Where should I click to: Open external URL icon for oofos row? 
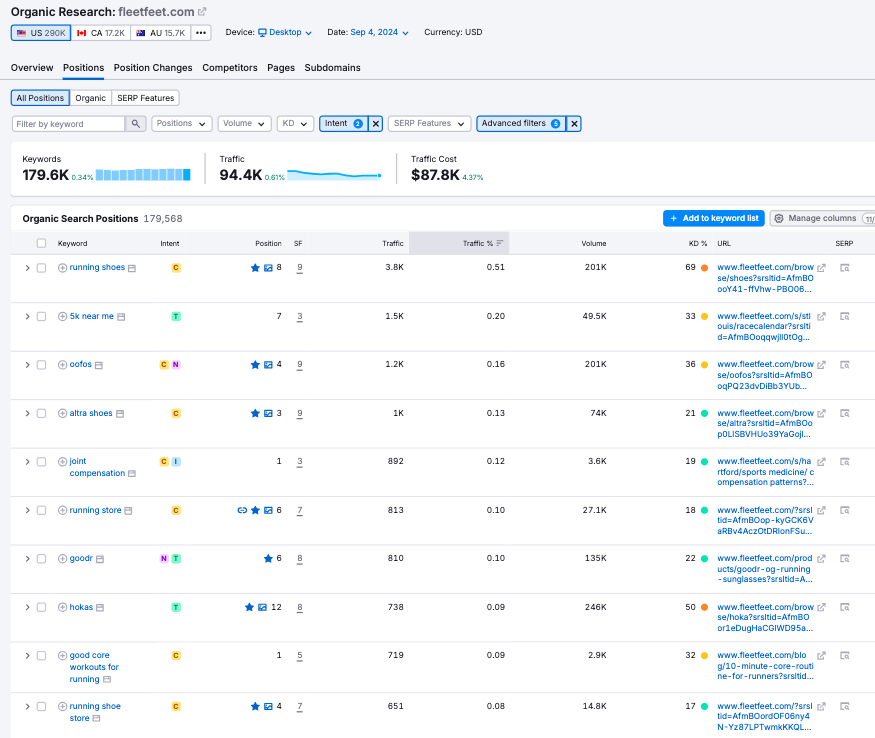822,365
